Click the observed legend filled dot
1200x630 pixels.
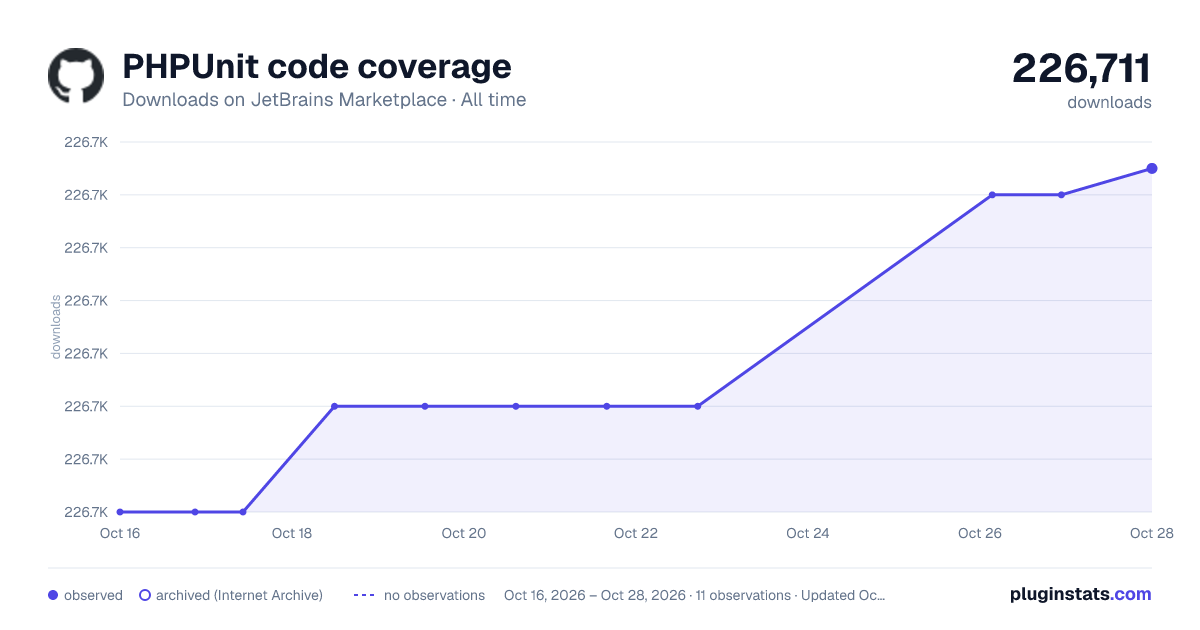[x=53, y=595]
